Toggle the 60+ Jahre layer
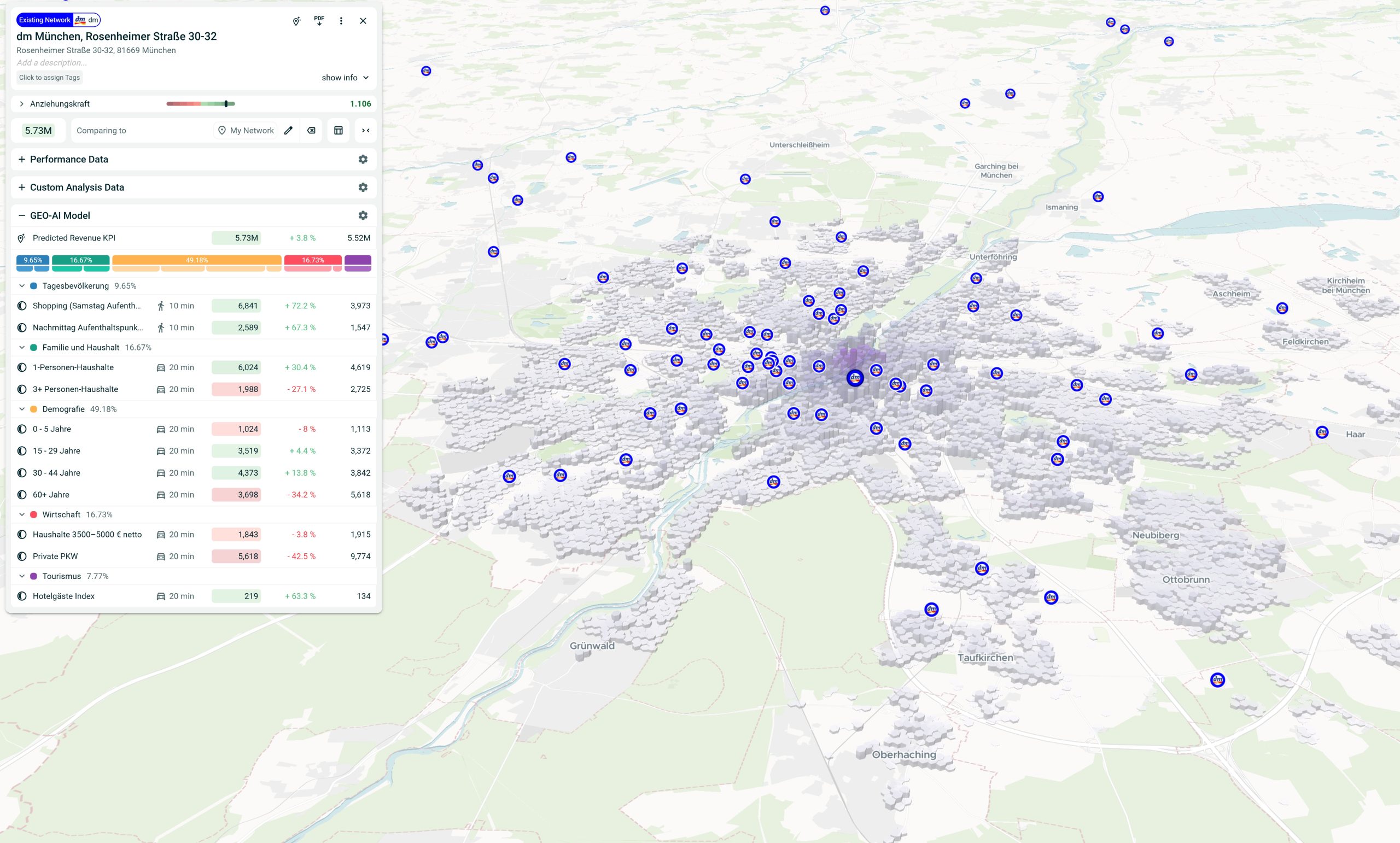 click(21, 495)
